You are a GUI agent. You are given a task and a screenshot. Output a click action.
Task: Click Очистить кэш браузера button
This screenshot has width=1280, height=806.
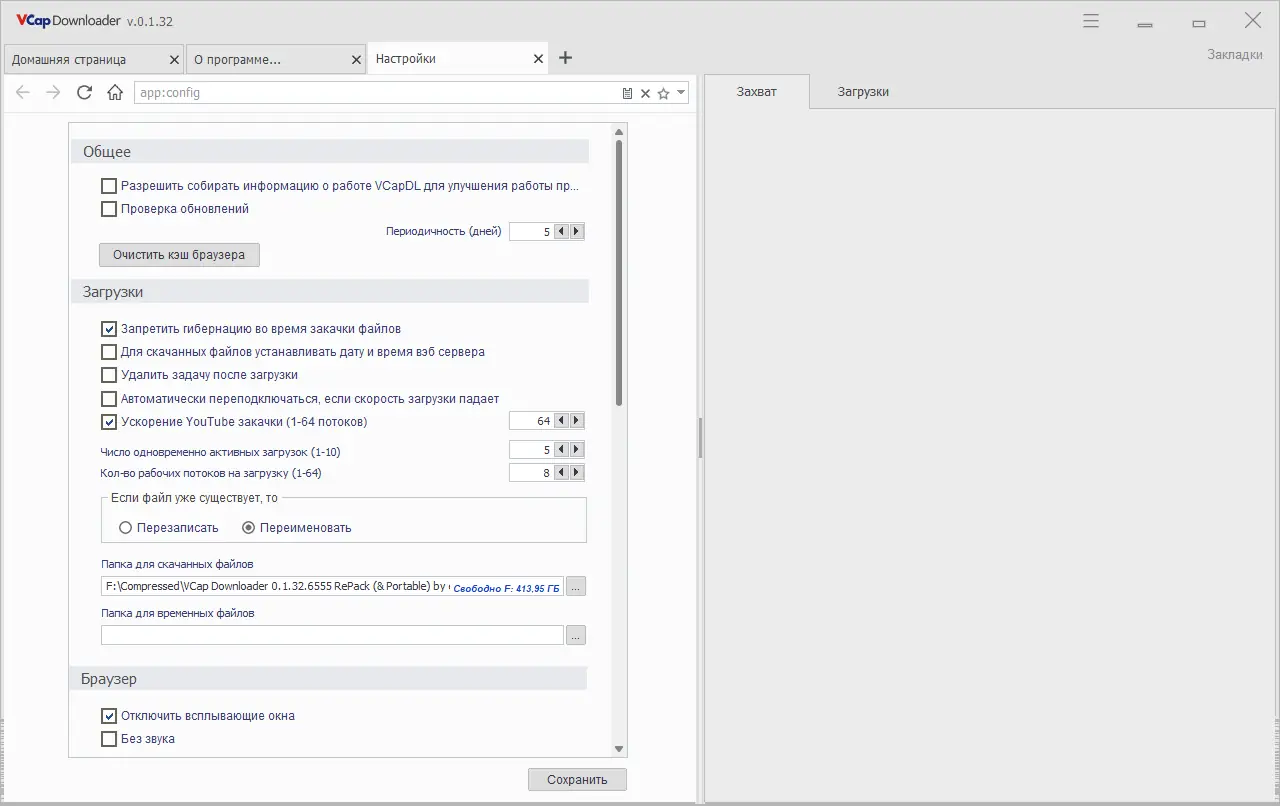click(x=179, y=255)
